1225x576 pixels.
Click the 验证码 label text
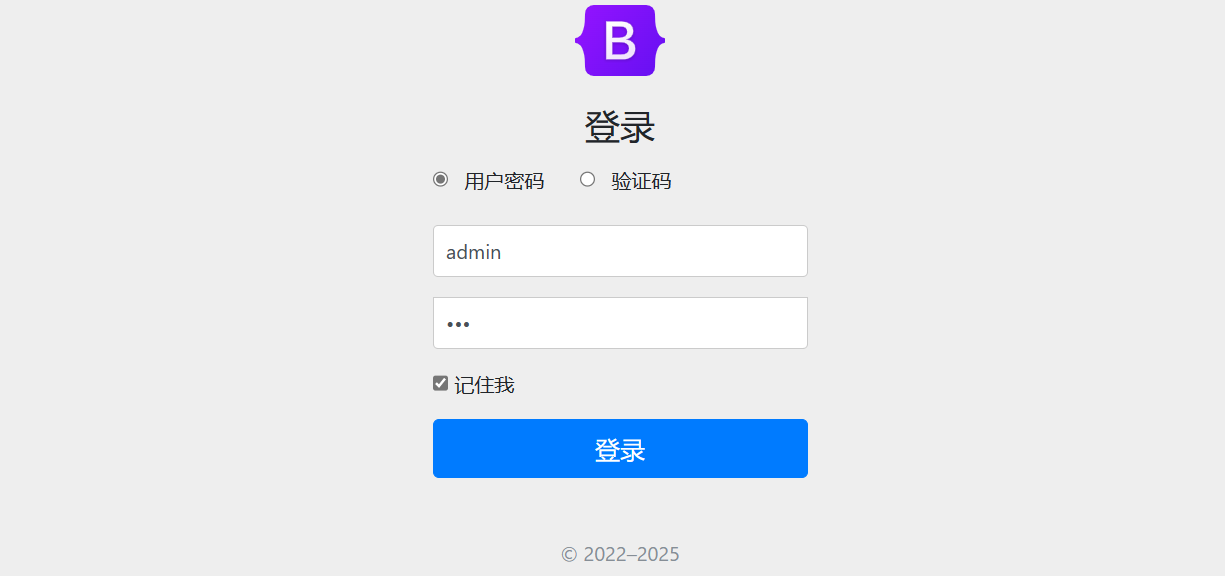[642, 181]
